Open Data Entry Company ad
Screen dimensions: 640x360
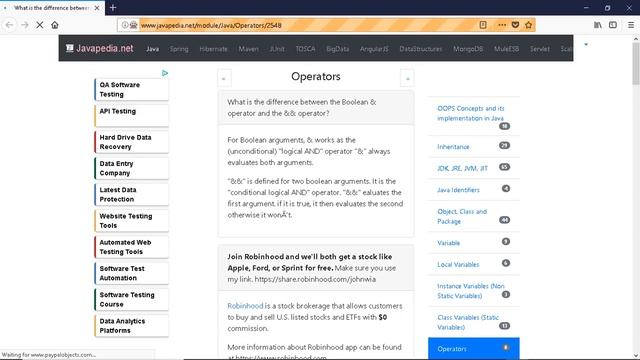131,168
